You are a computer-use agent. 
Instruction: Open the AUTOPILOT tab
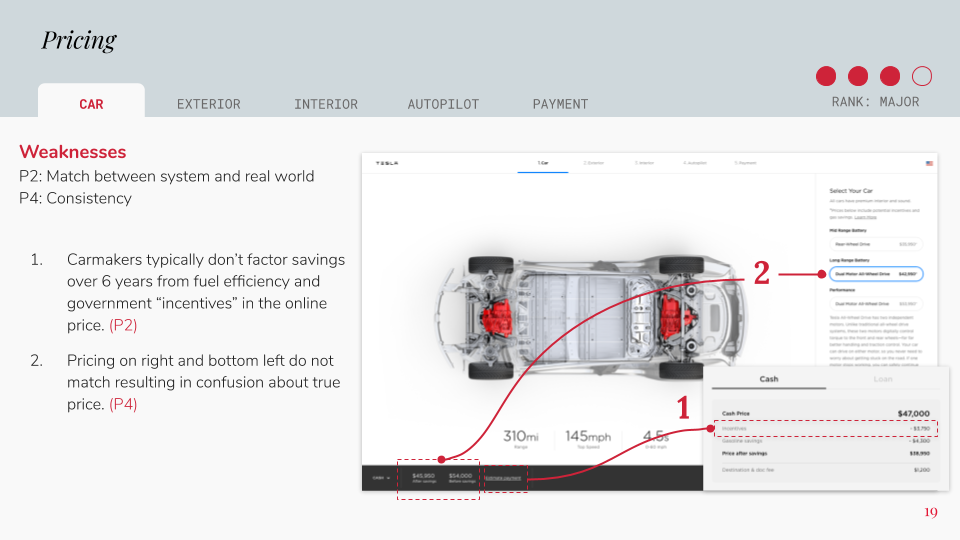click(x=443, y=105)
